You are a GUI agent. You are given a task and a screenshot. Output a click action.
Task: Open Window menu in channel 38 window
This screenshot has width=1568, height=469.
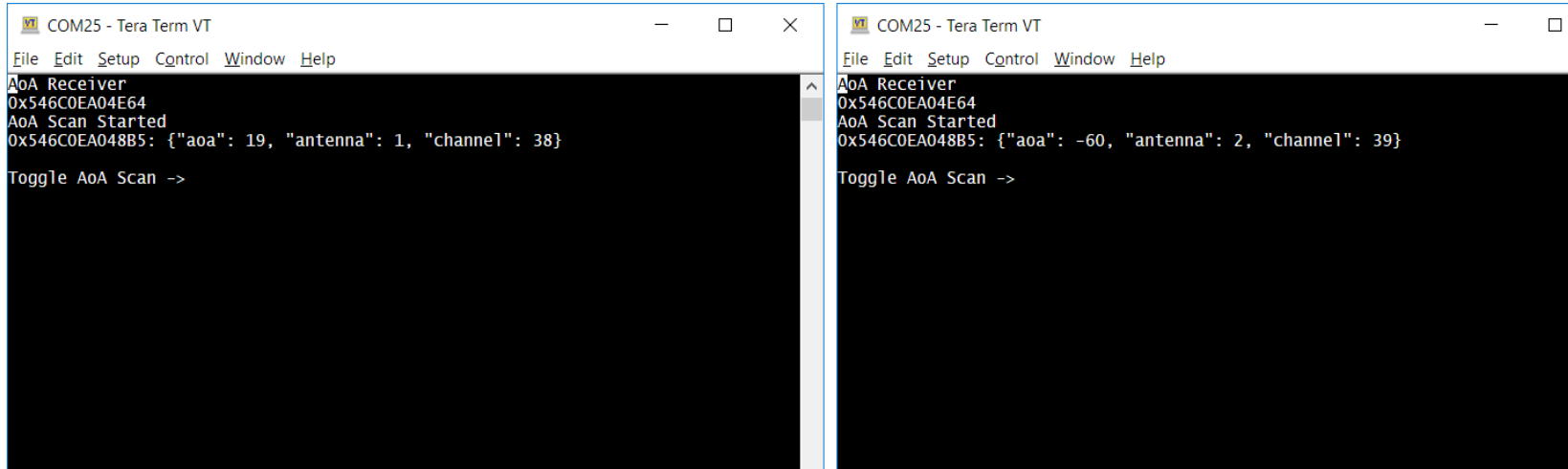pos(254,59)
